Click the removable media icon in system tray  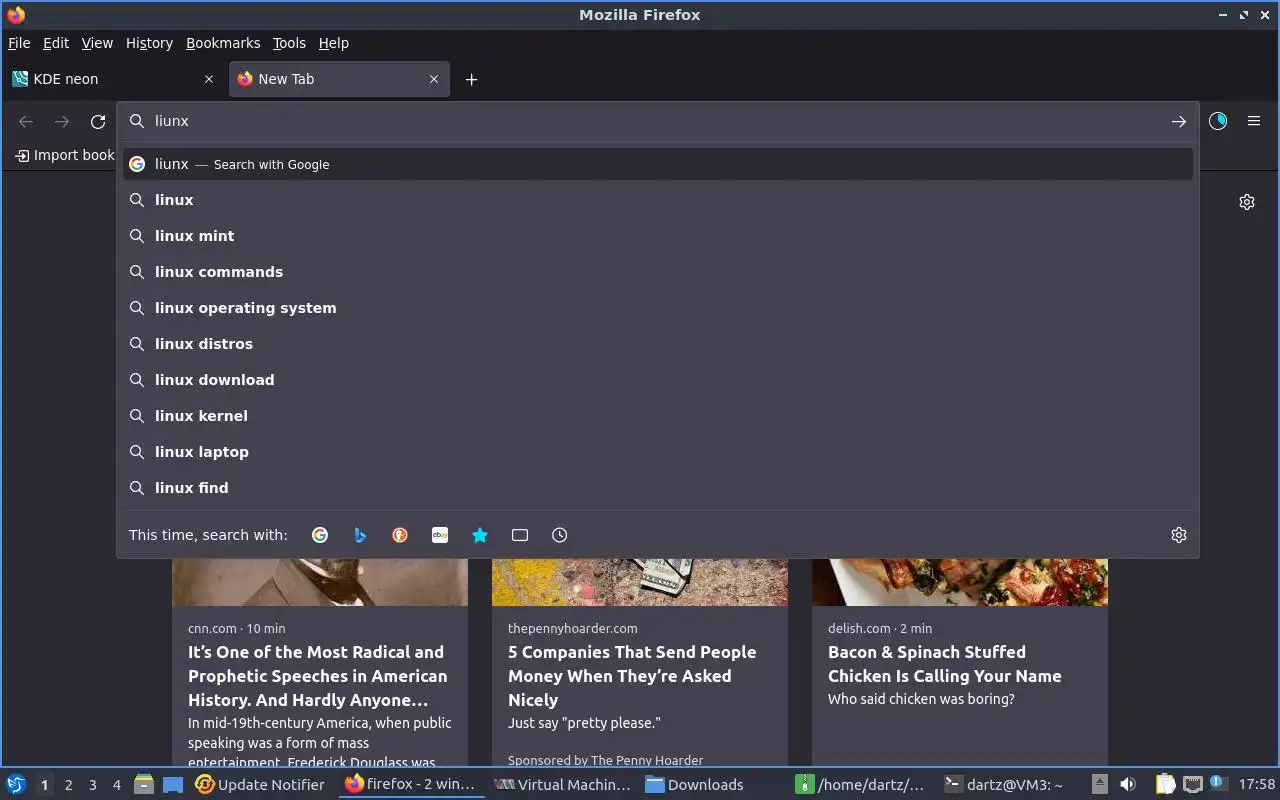click(x=1099, y=785)
